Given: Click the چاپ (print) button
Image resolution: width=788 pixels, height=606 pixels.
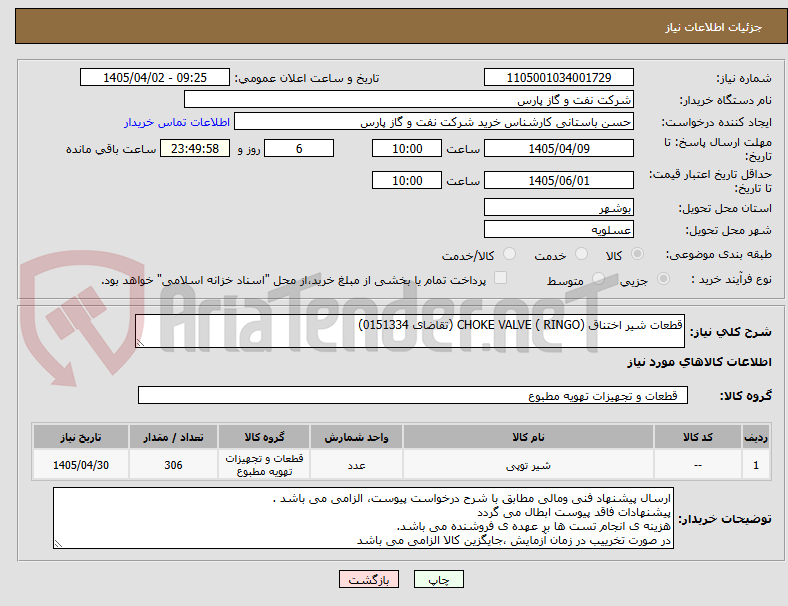Looking at the screenshot, I should tap(438, 579).
